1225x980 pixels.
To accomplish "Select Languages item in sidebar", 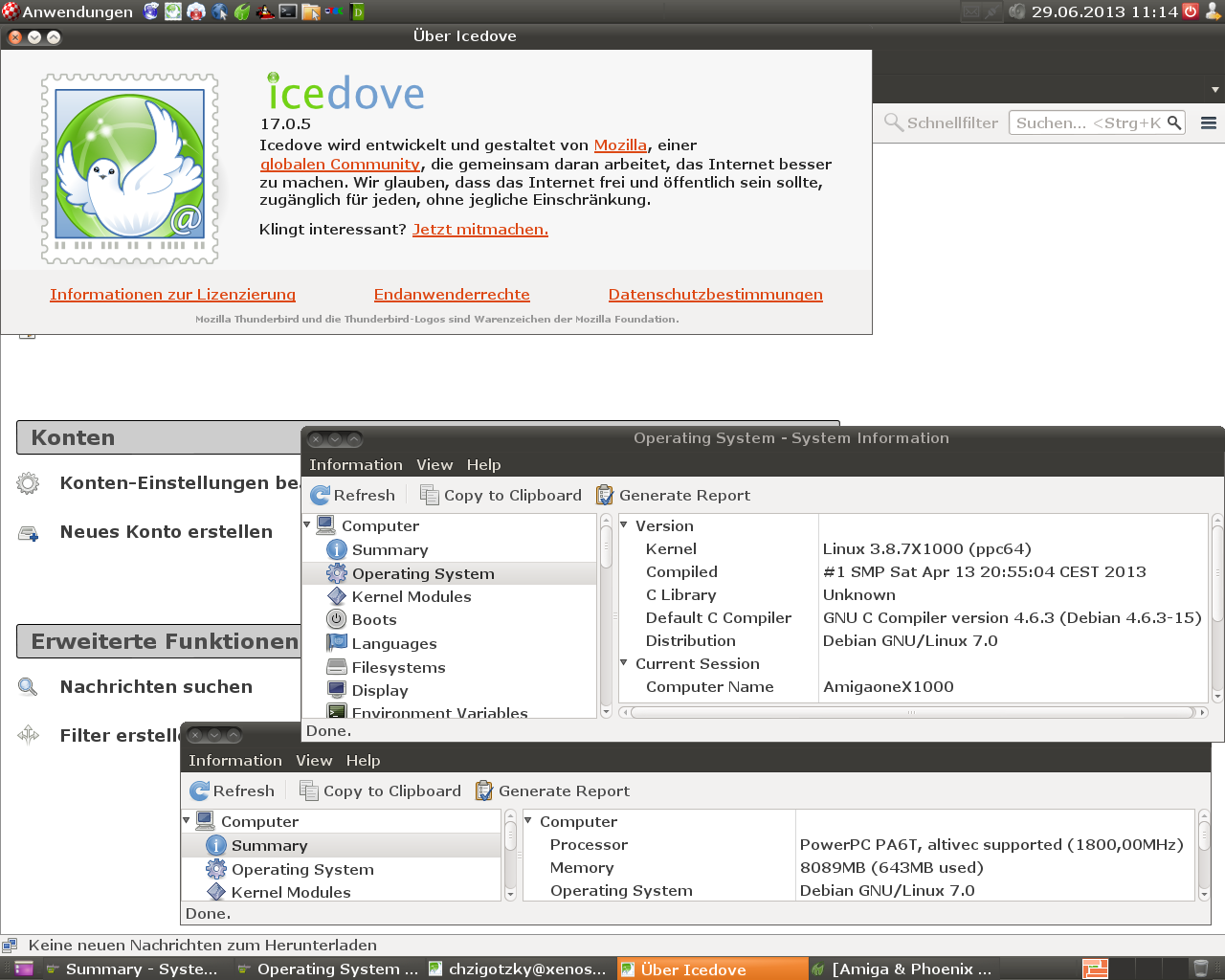I will click(x=393, y=644).
